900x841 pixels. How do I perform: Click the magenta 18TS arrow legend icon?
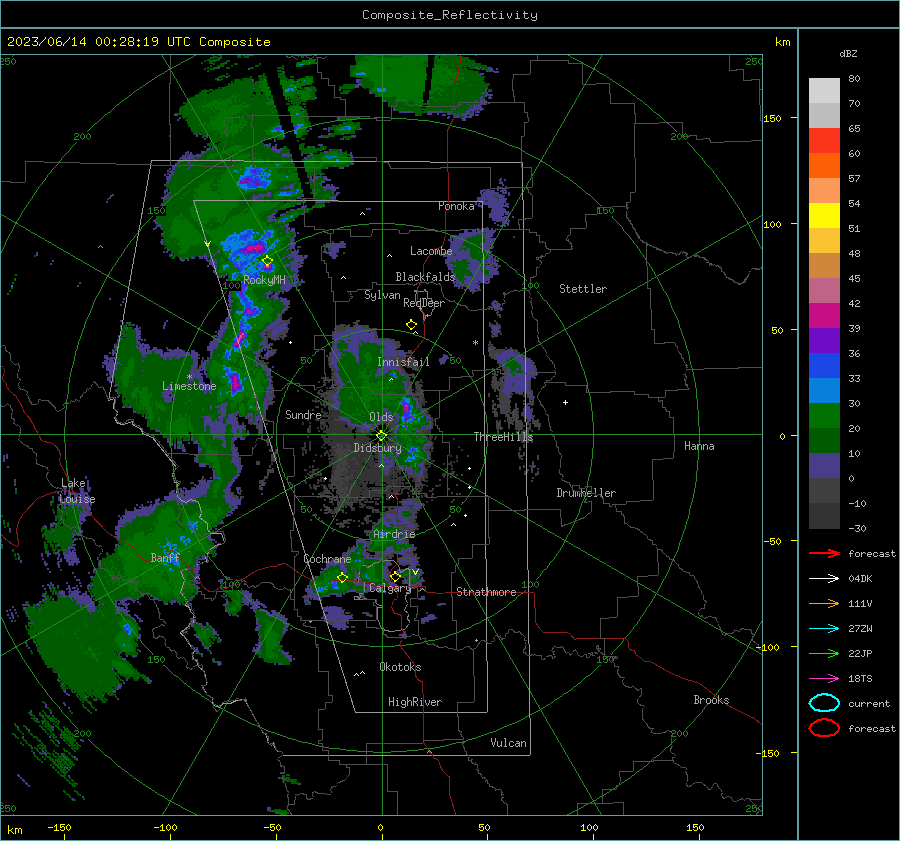(x=824, y=679)
